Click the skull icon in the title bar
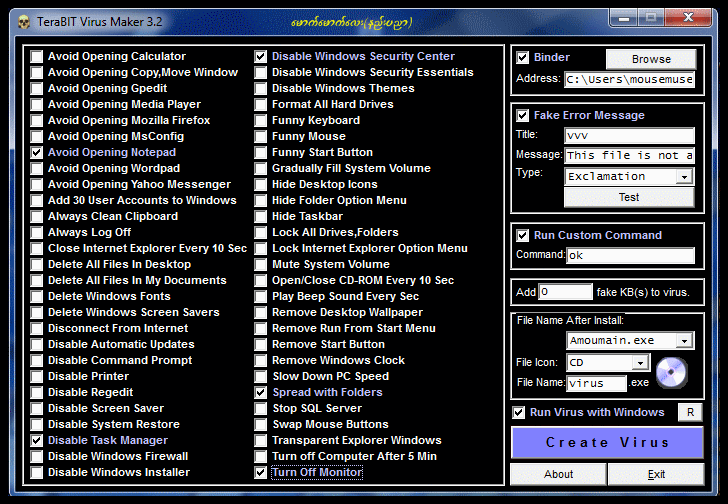 pos(24,22)
